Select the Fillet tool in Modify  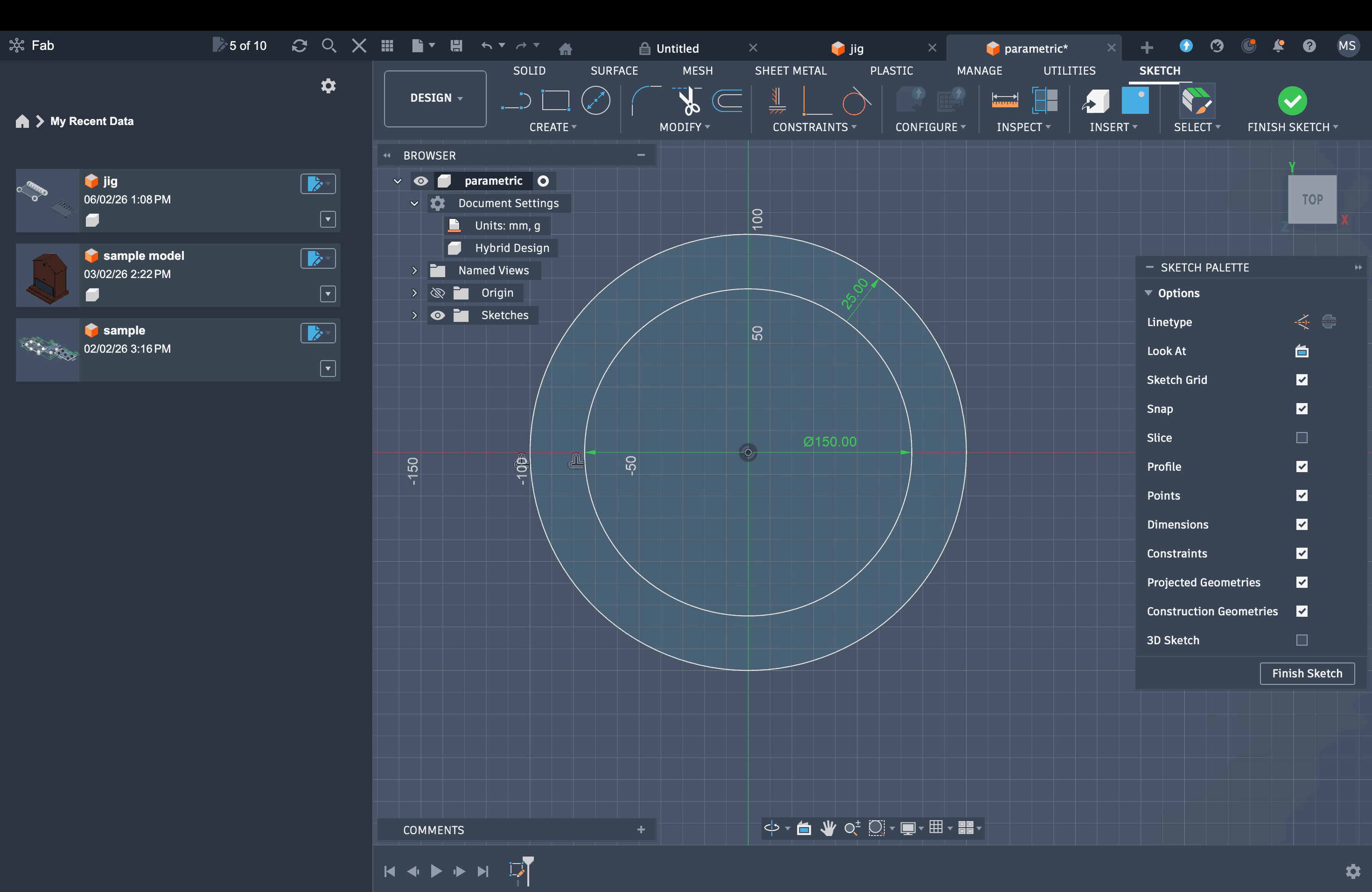tap(646, 101)
